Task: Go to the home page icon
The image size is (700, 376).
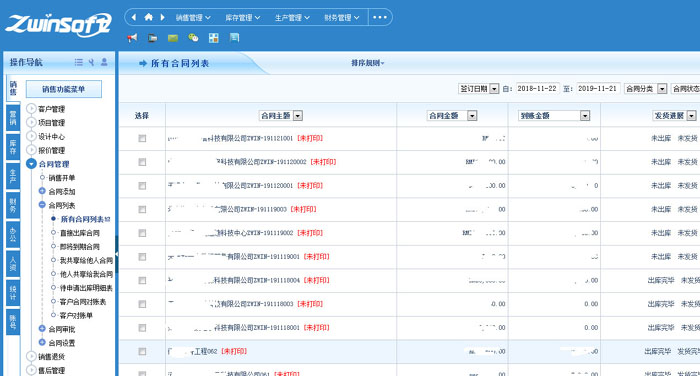Action: 148,17
